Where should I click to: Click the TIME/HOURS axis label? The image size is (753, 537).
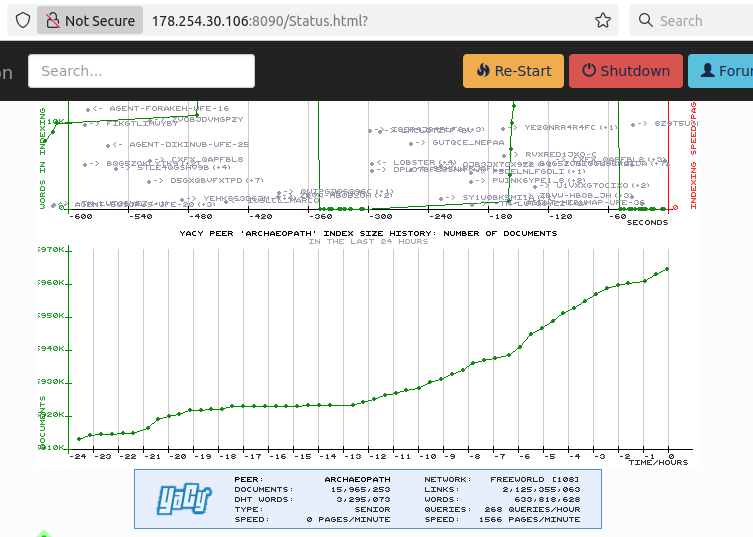[x=658, y=463]
